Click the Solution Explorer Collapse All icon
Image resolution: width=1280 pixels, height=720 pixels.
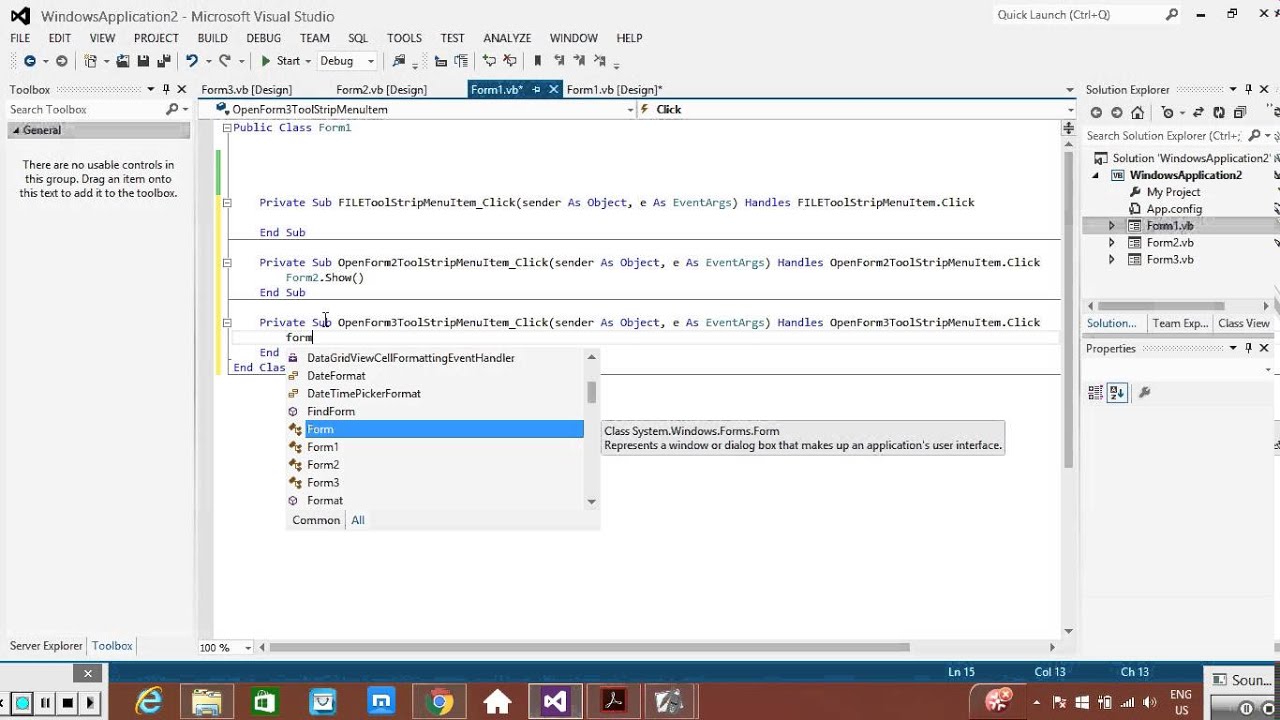coord(1241,113)
